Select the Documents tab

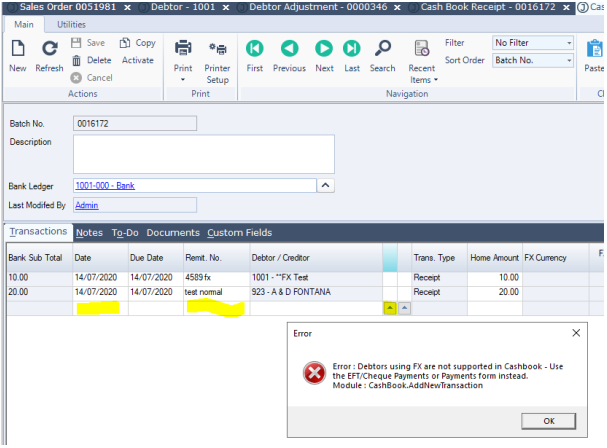173,233
